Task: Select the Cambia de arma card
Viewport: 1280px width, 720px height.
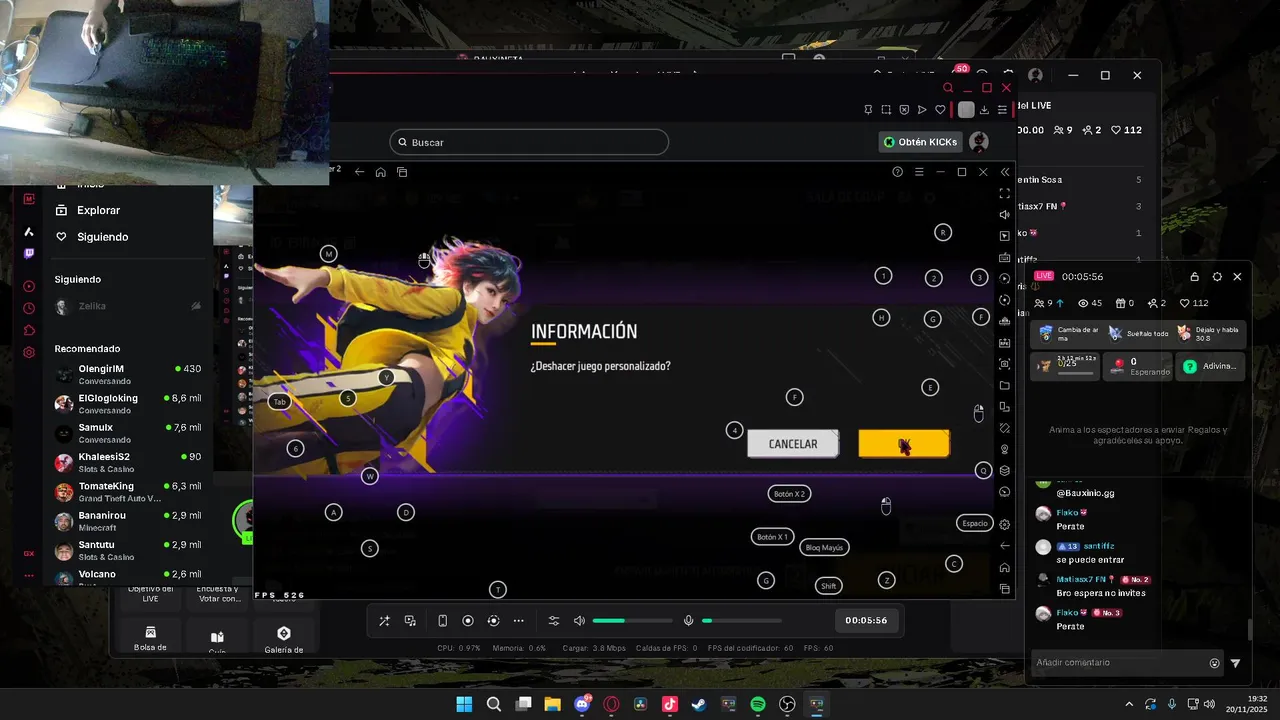Action: point(1067,333)
